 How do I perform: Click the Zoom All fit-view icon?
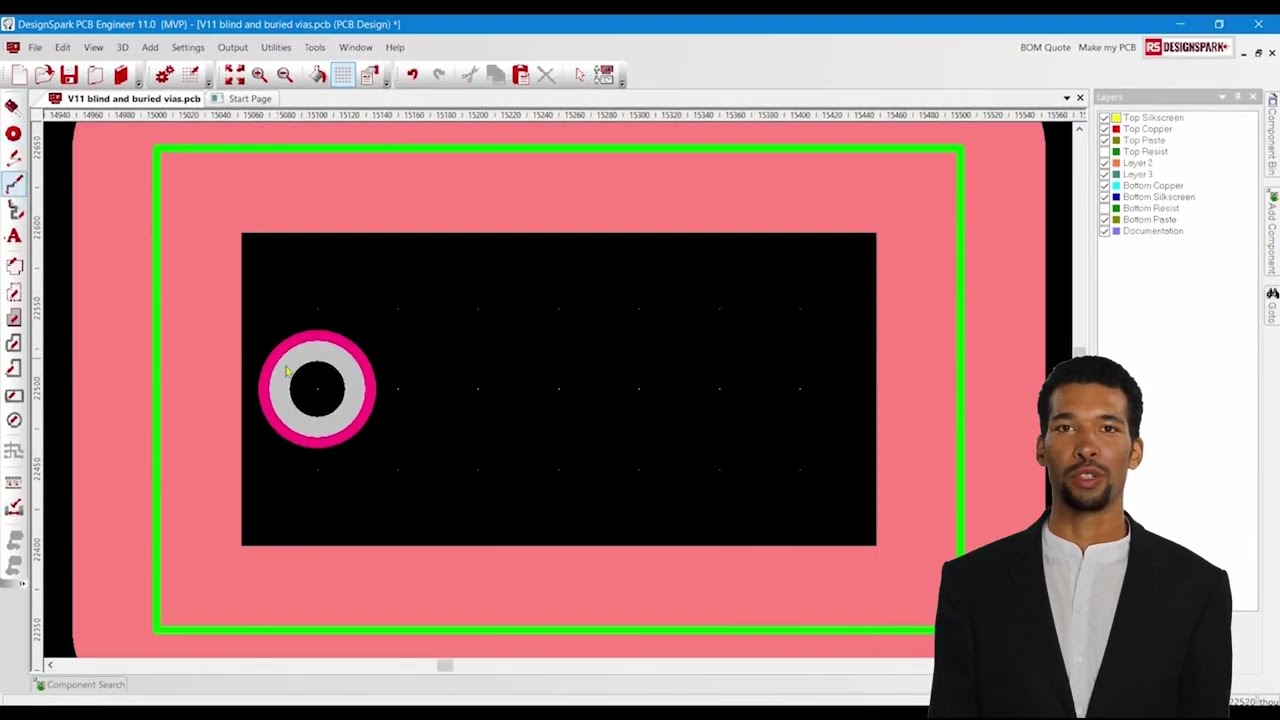click(x=234, y=75)
